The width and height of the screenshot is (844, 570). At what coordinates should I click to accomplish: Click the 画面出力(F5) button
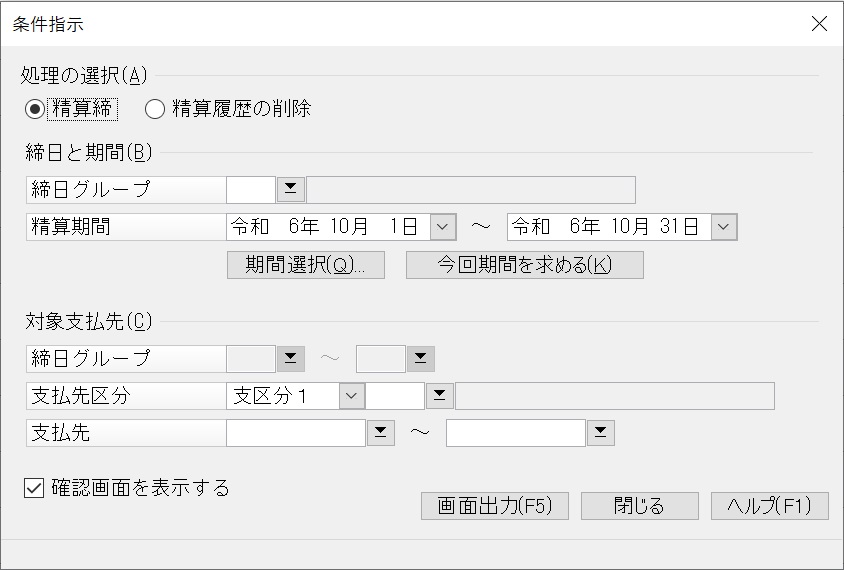pyautogui.click(x=495, y=506)
